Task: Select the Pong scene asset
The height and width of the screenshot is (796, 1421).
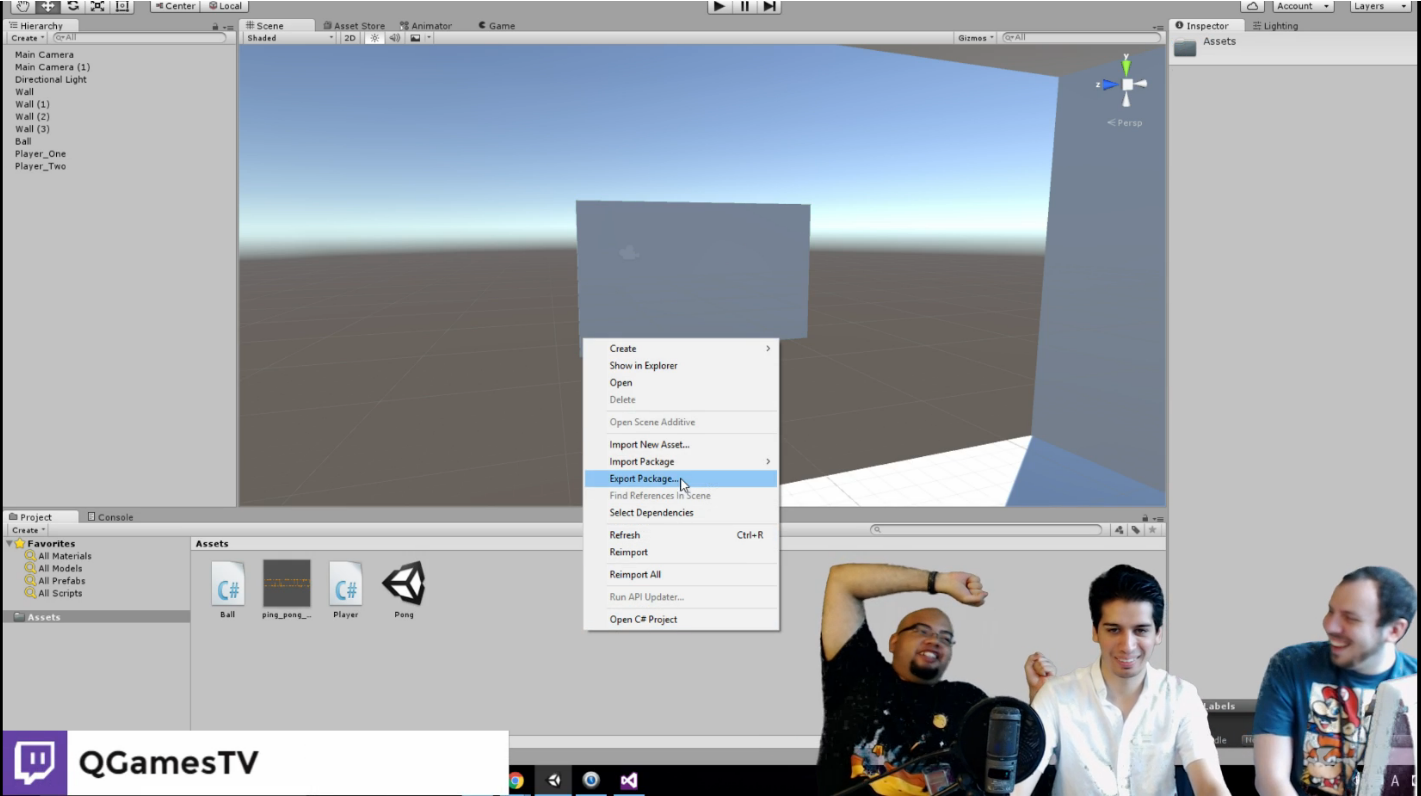Action: (x=404, y=590)
